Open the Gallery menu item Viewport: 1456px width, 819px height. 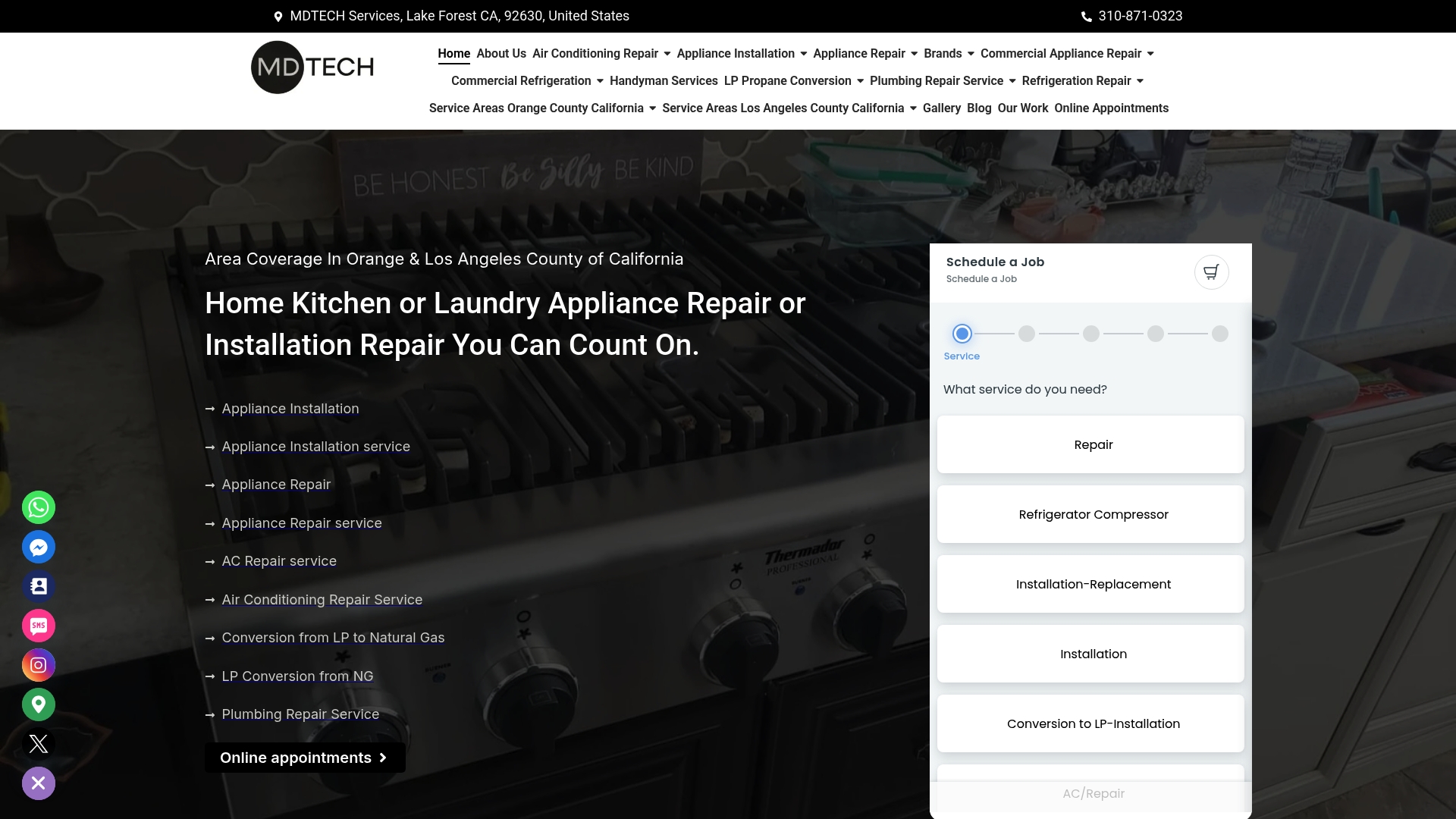point(941,108)
